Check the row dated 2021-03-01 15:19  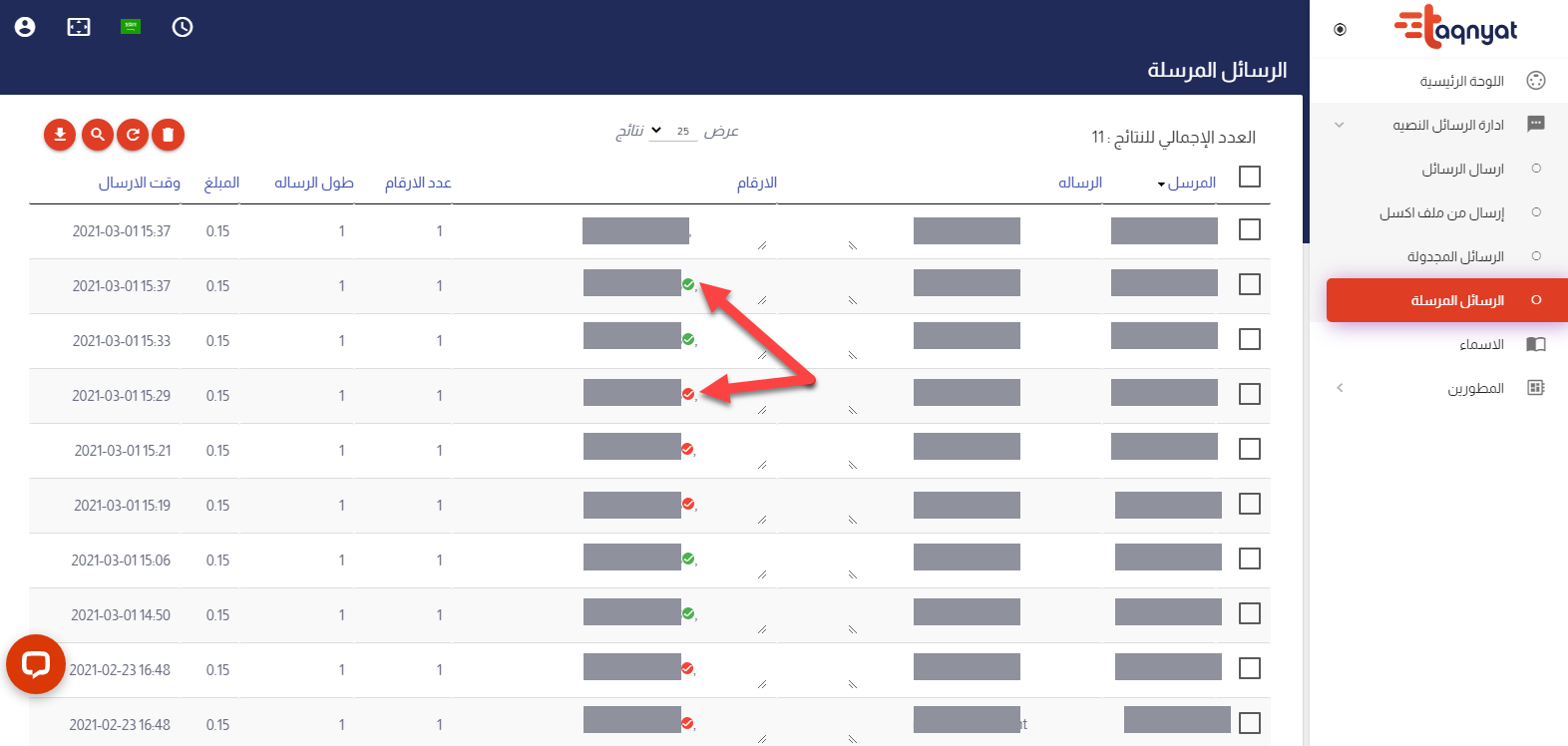pos(1250,504)
